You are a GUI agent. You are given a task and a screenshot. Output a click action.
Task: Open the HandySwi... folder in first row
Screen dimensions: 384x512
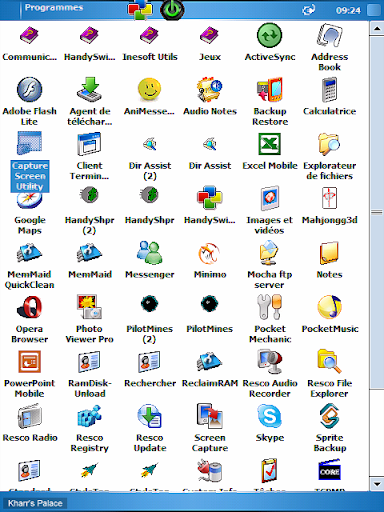click(89, 36)
